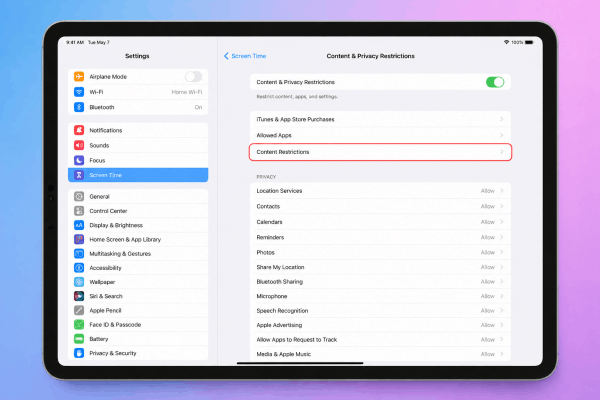
Task: Open Bluetooth settings via its icon
Action: point(79,107)
